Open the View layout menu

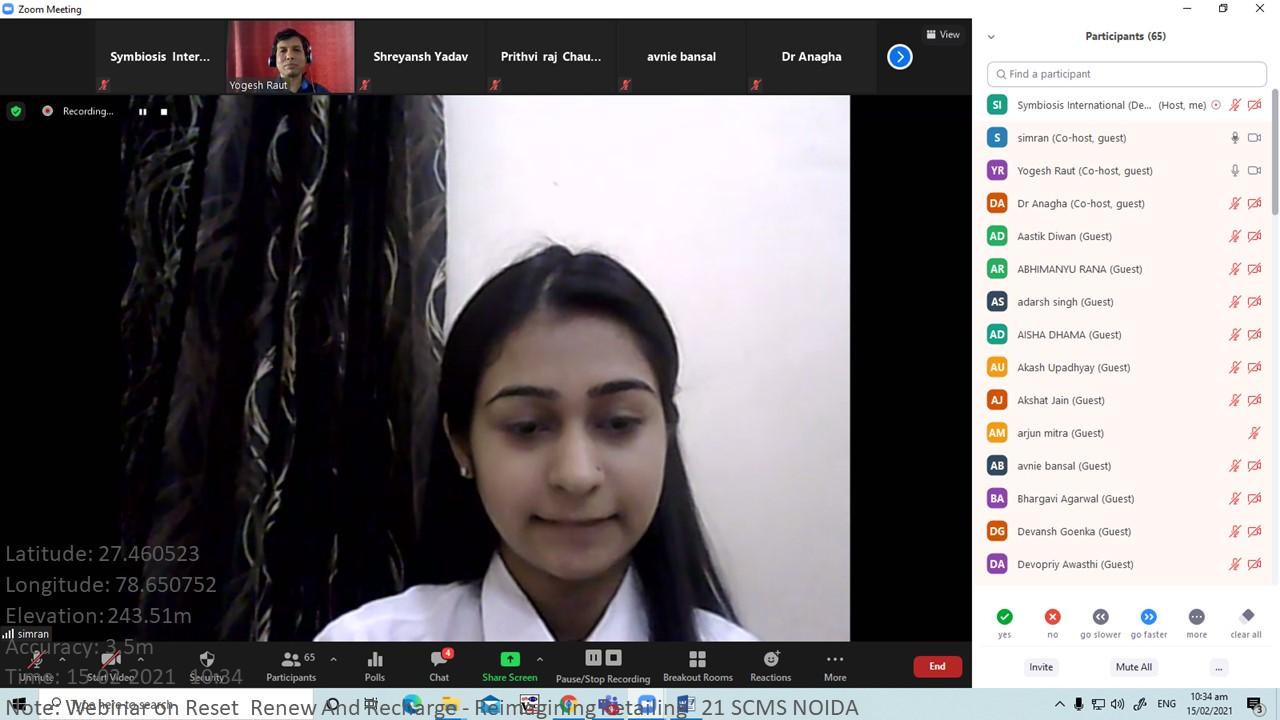[943, 34]
